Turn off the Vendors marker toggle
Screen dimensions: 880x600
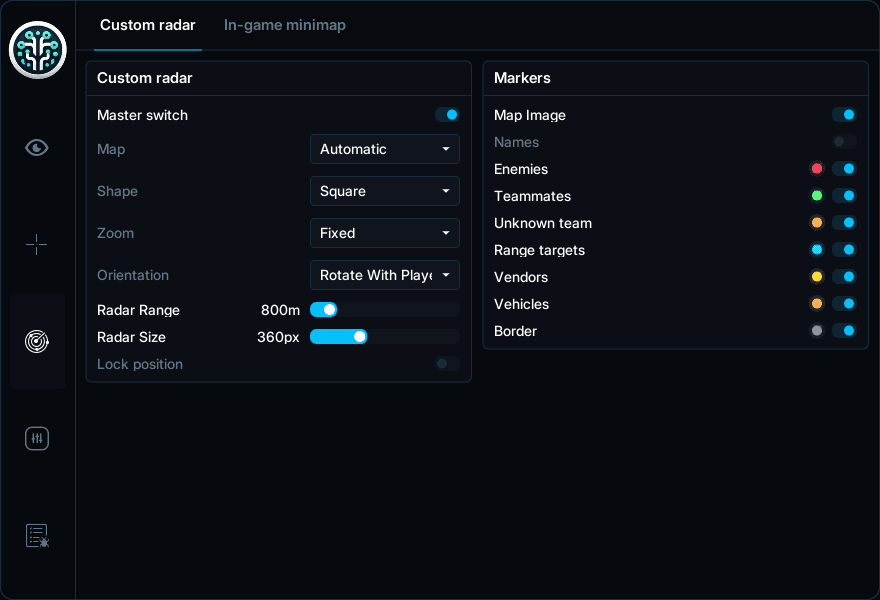pos(844,277)
